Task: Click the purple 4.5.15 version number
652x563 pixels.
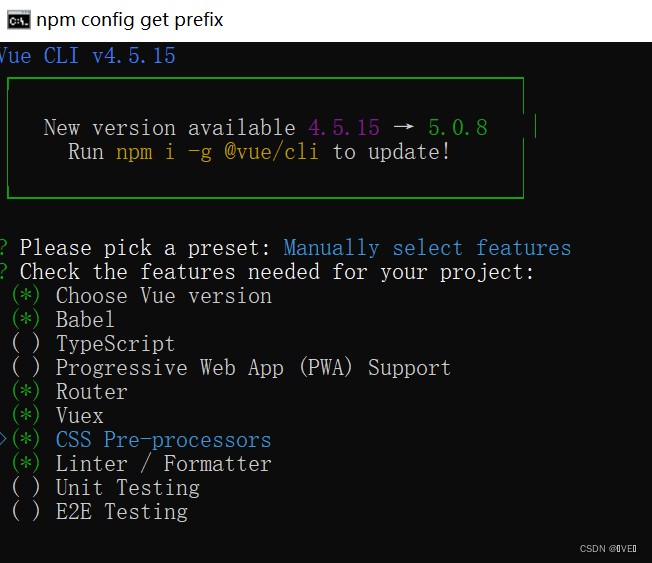Action: click(344, 128)
